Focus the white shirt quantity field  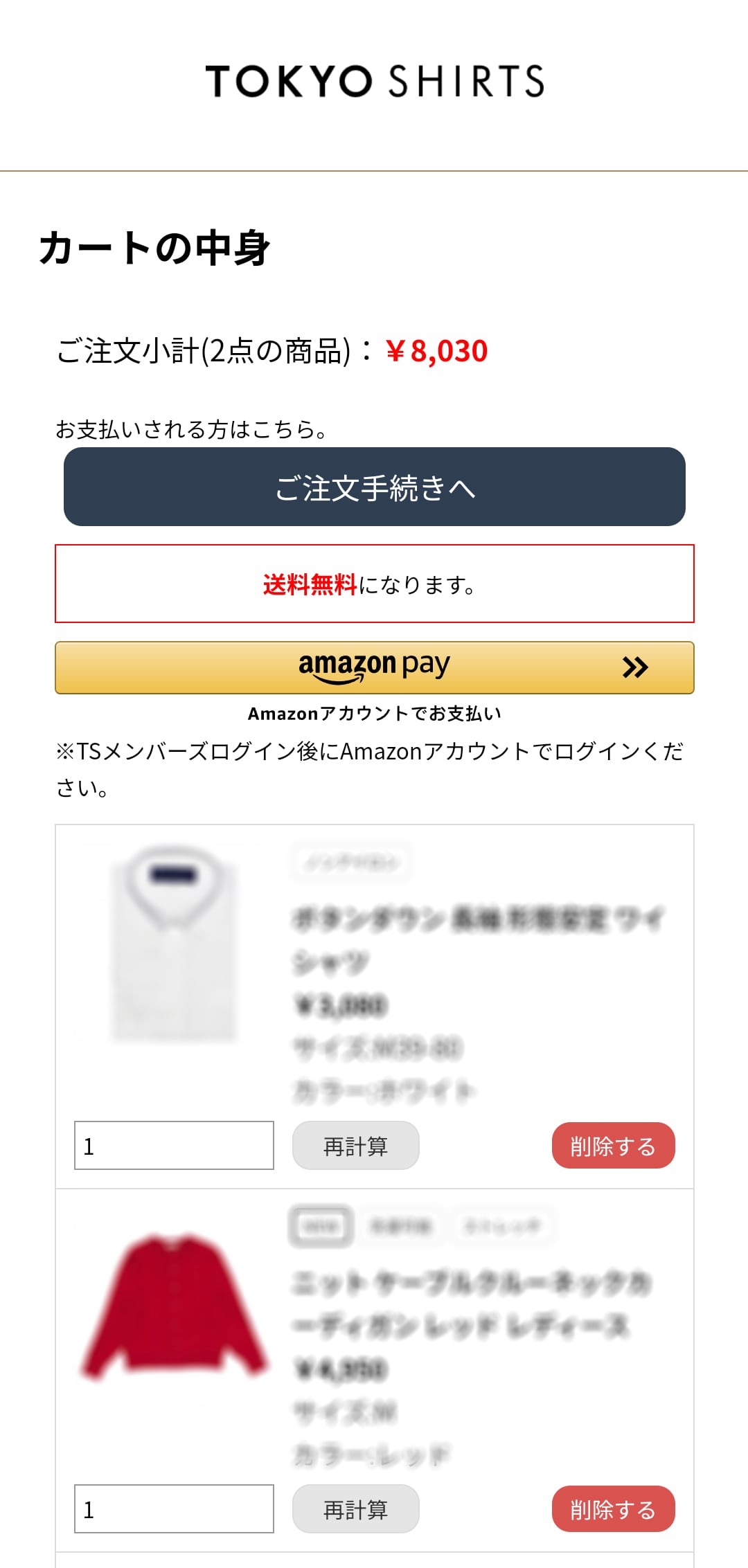[x=174, y=1146]
